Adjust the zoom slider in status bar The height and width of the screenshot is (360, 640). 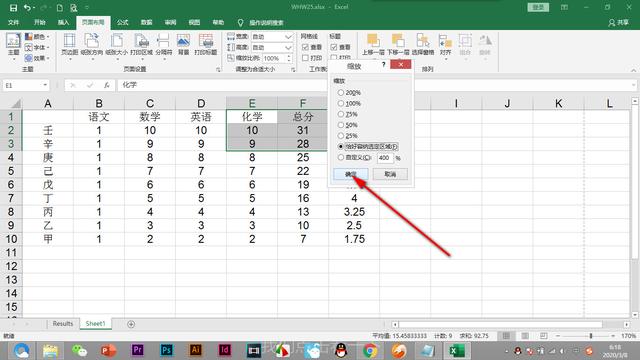(x=591, y=336)
